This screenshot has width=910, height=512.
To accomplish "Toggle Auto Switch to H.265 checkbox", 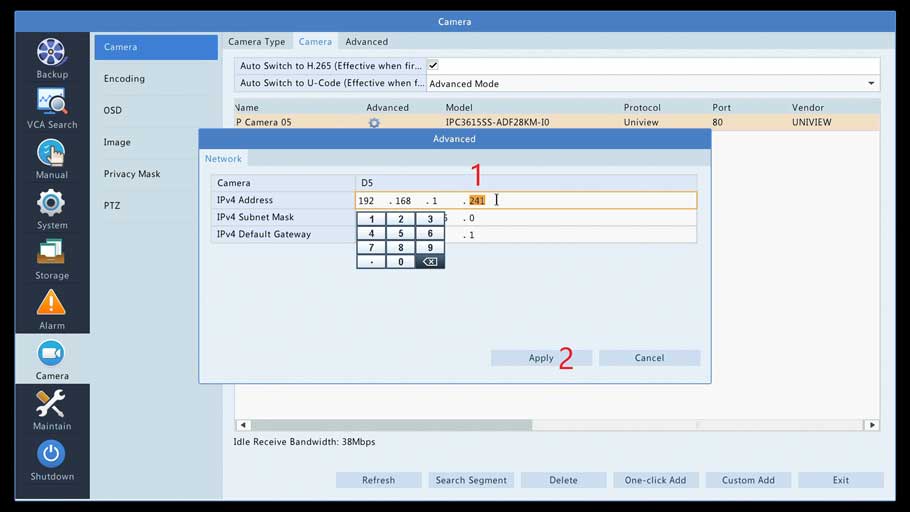I will click(x=433, y=66).
